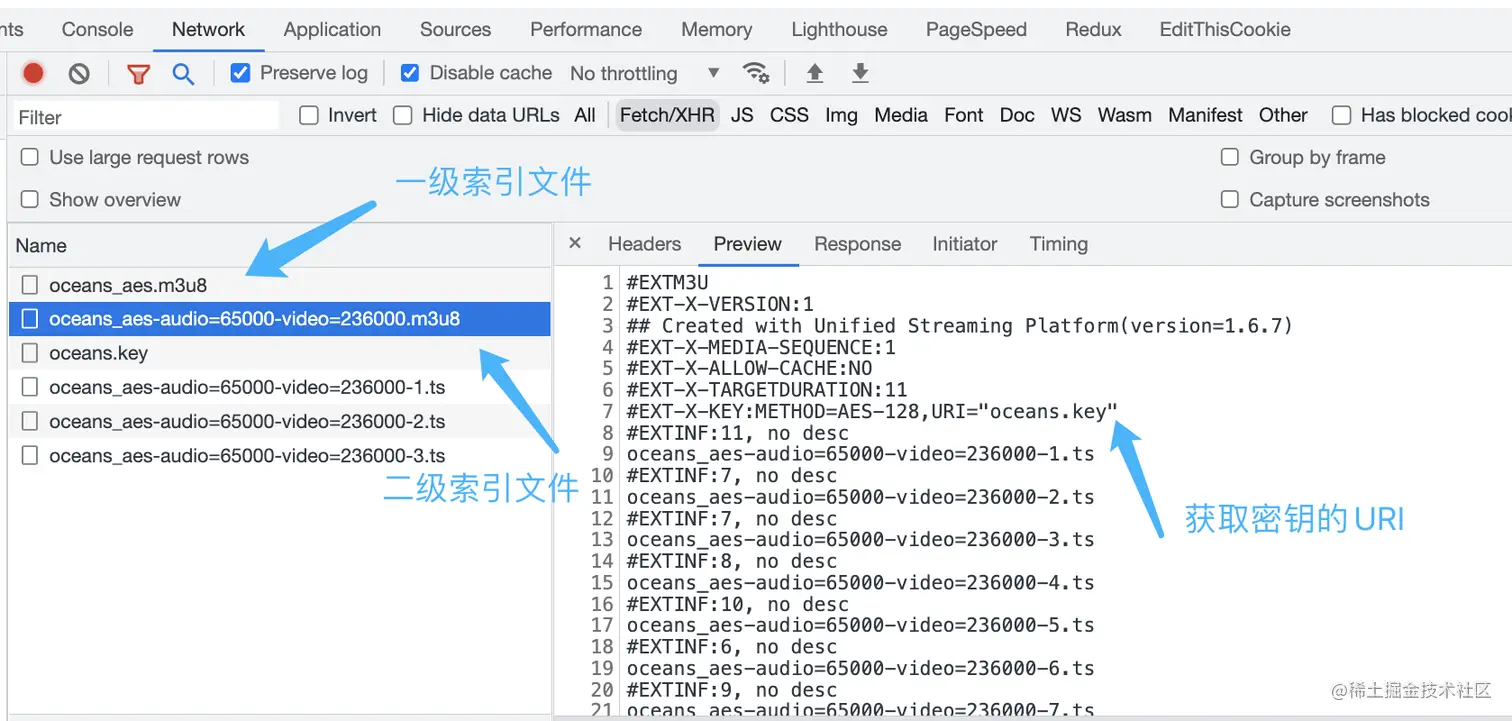This screenshot has height=721, width=1512.
Task: Select the oceans.key request
Action: (280, 353)
